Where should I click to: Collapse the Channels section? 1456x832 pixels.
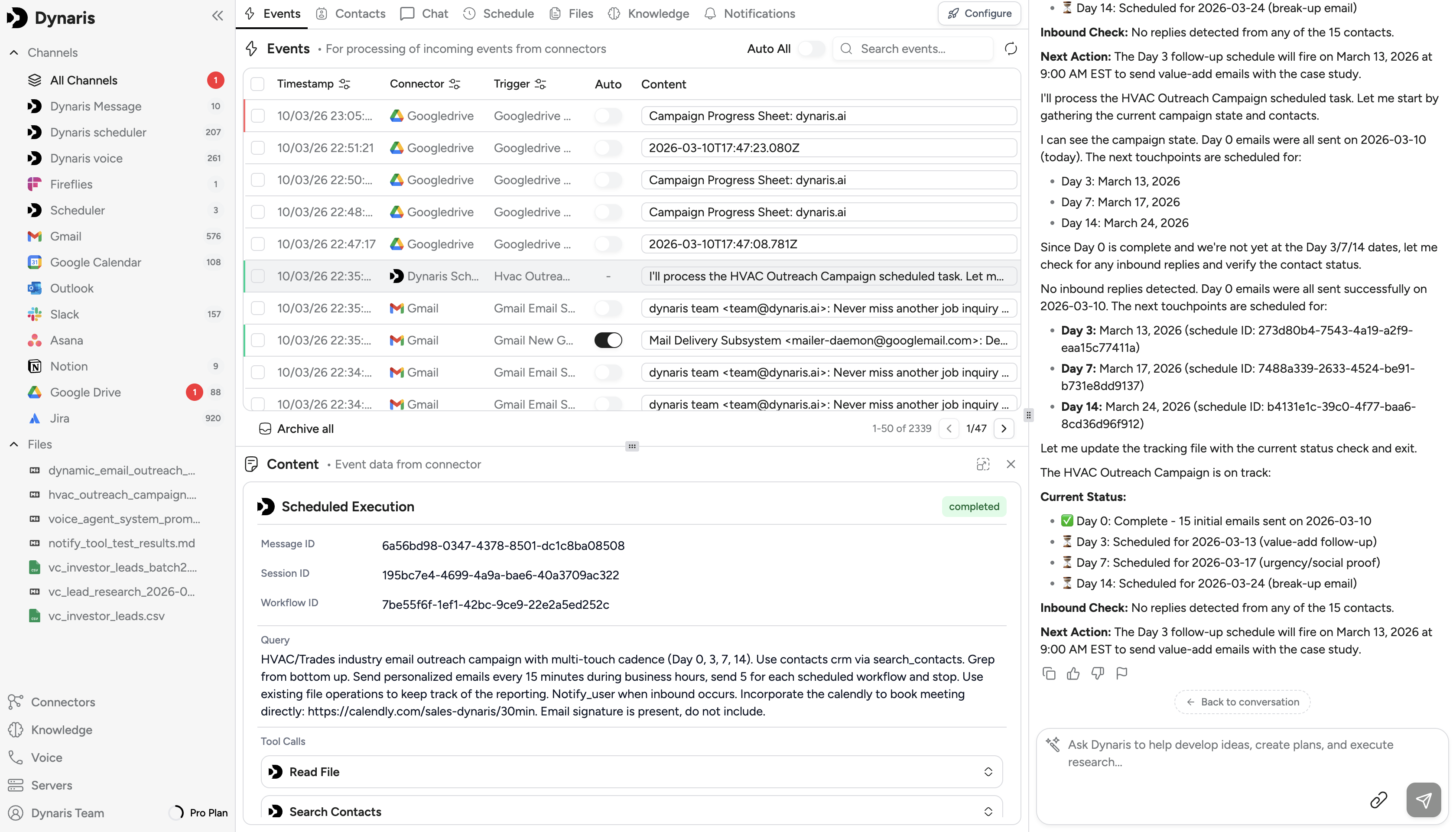(14, 52)
